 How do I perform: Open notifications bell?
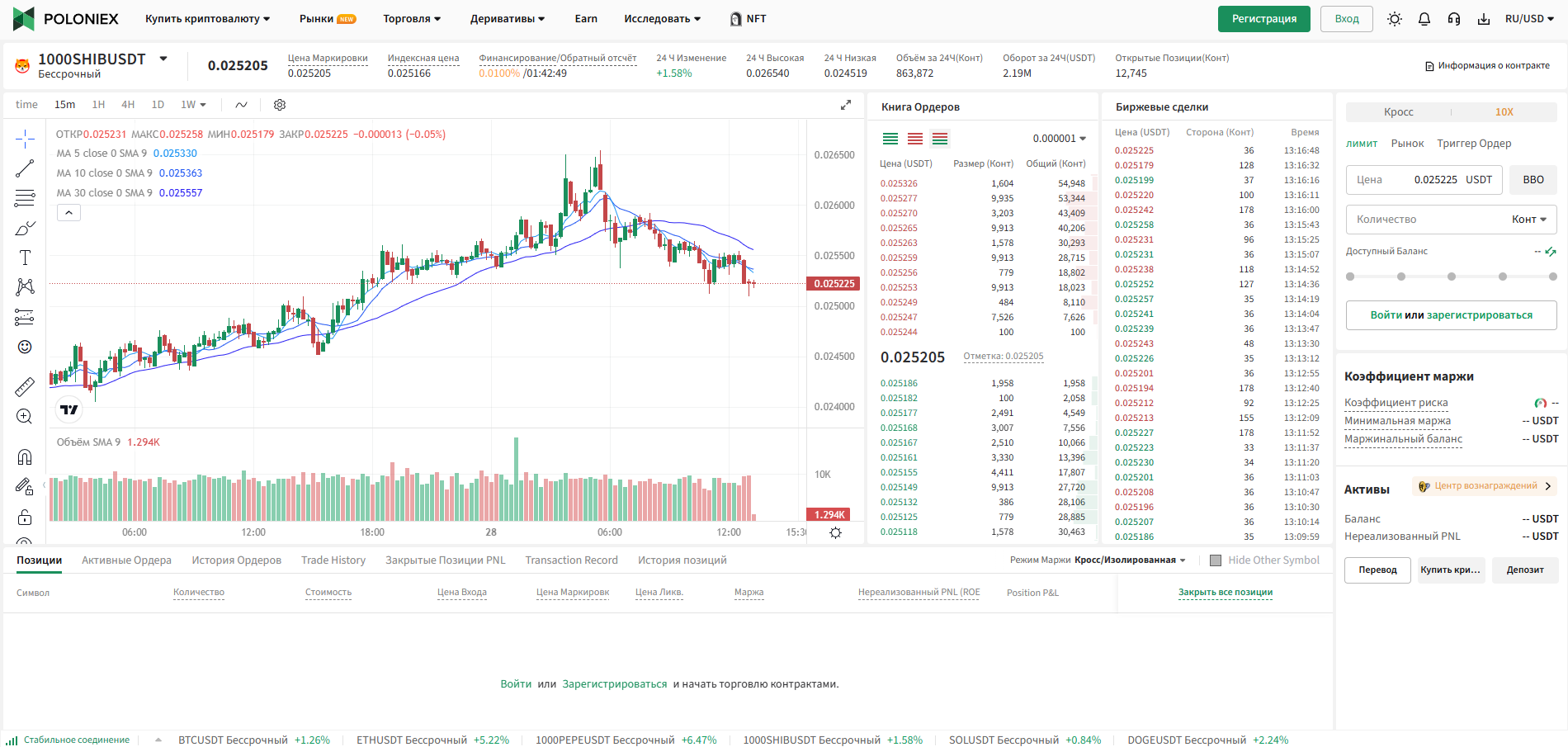(1424, 19)
